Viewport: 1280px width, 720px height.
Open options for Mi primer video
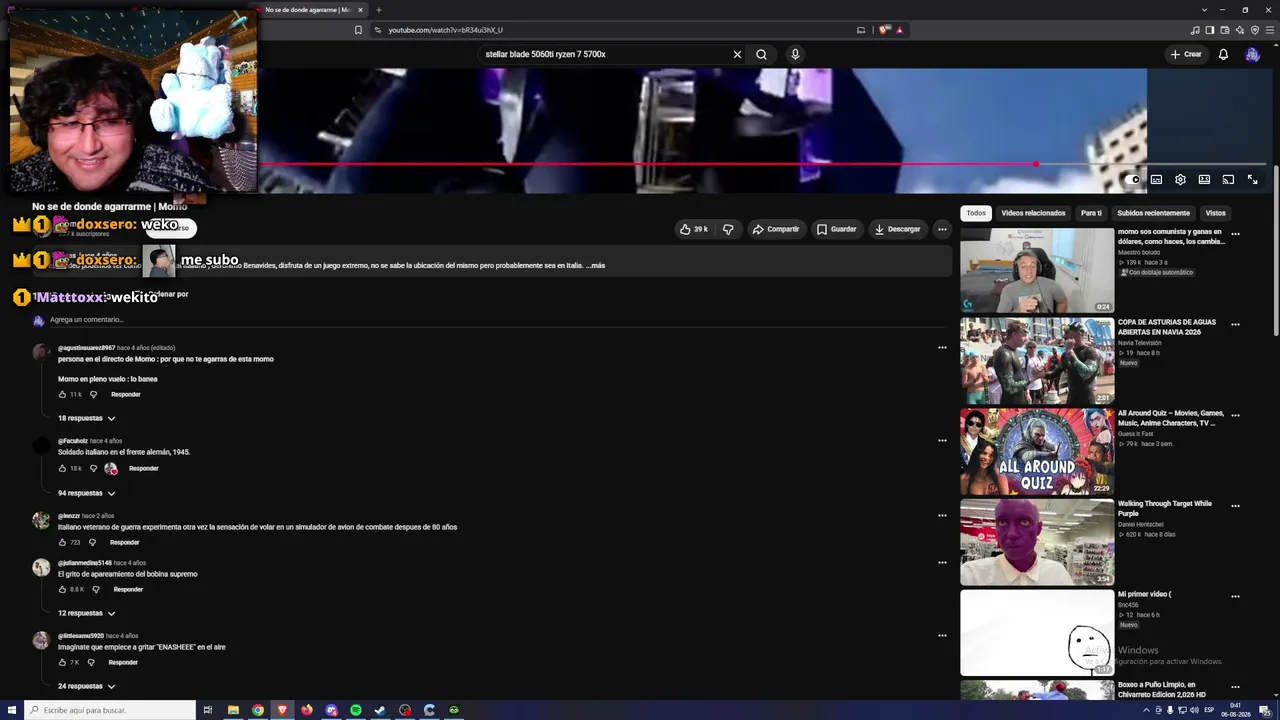click(1235, 597)
